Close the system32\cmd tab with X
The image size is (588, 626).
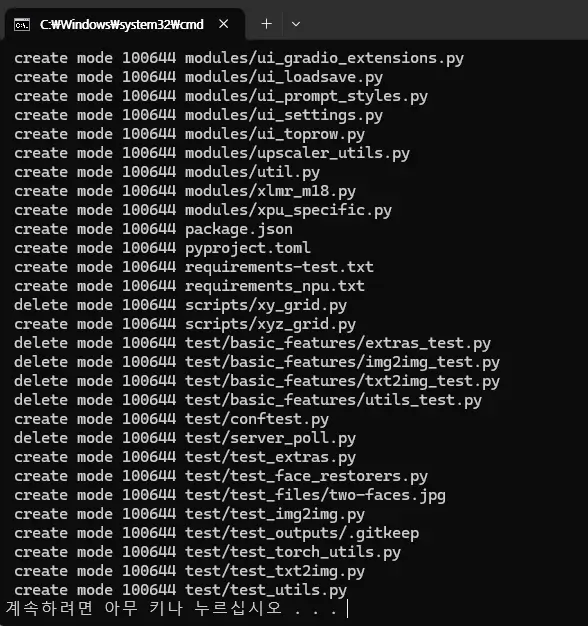point(224,24)
